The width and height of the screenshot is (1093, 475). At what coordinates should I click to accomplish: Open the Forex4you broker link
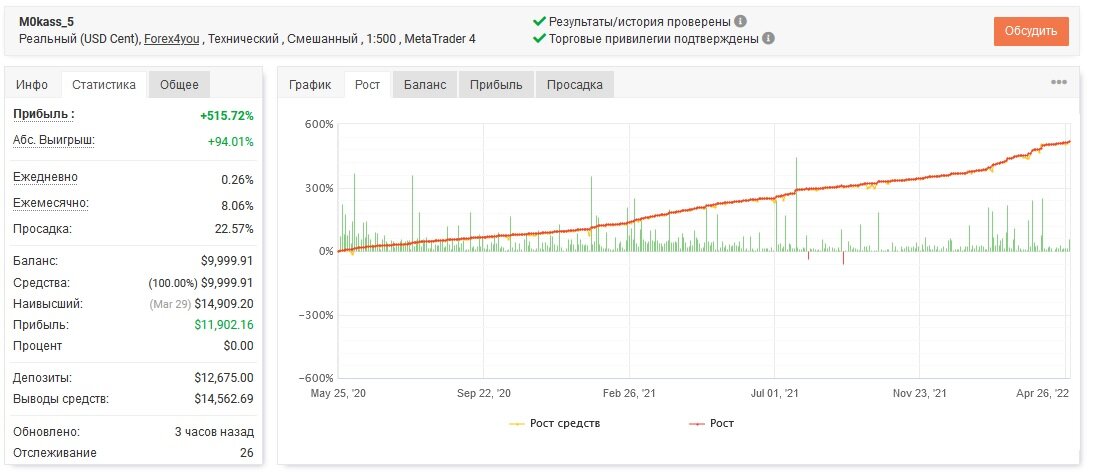point(171,39)
